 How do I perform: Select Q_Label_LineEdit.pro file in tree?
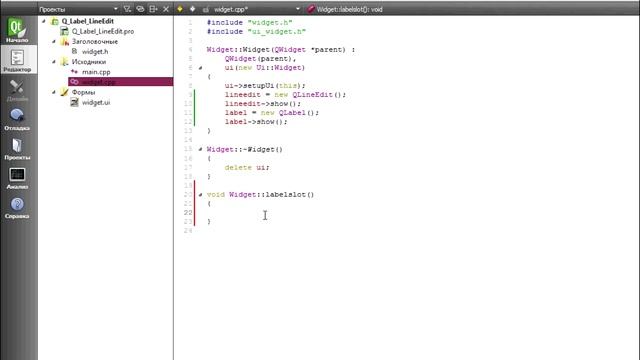tap(102, 31)
